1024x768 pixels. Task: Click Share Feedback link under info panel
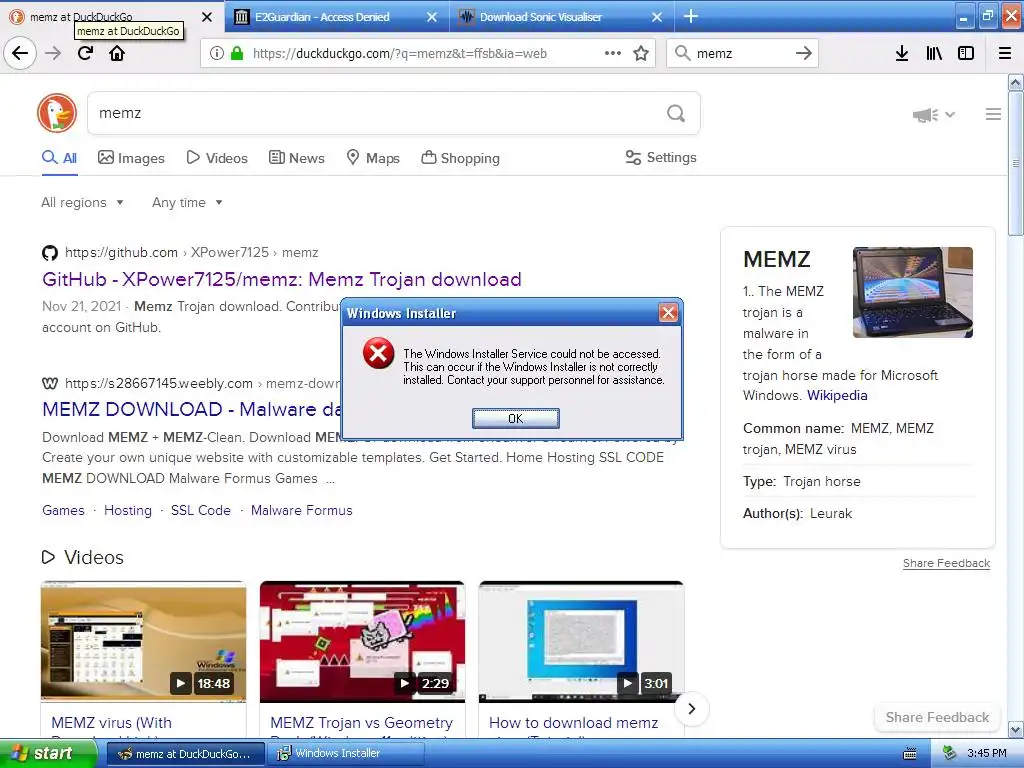click(x=946, y=563)
